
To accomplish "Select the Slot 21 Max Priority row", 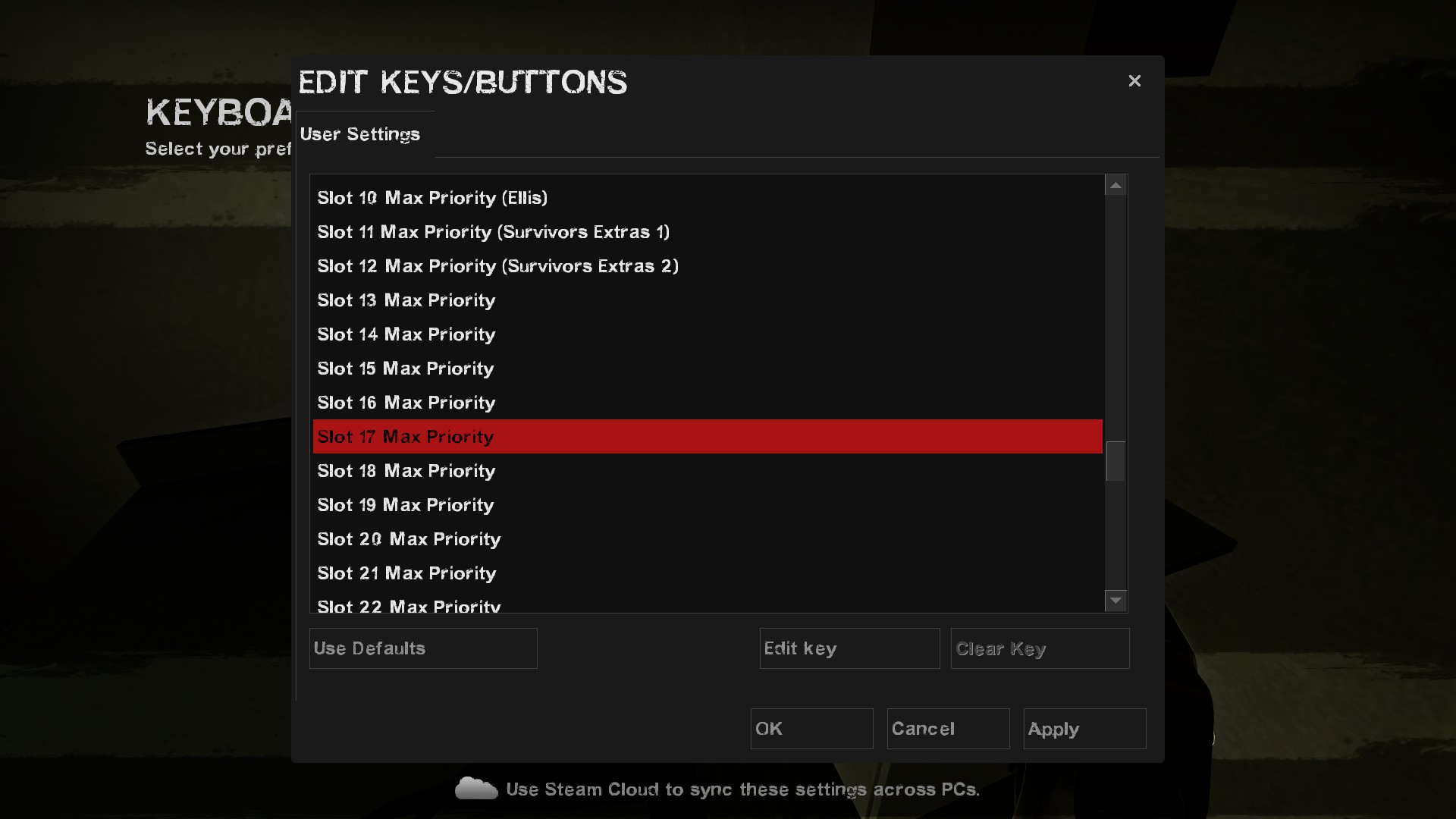I will pyautogui.click(x=406, y=573).
